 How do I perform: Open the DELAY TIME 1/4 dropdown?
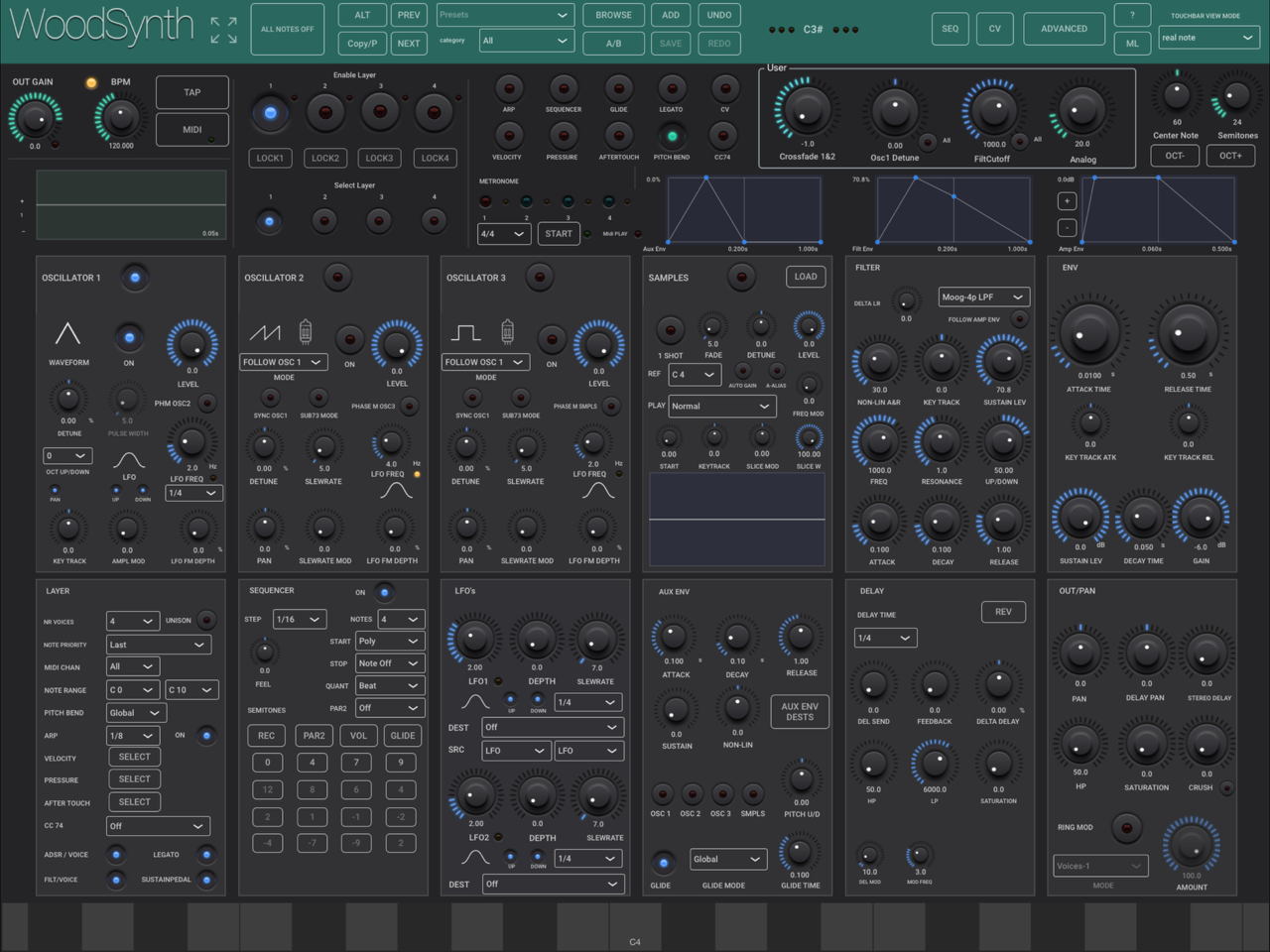pos(885,638)
